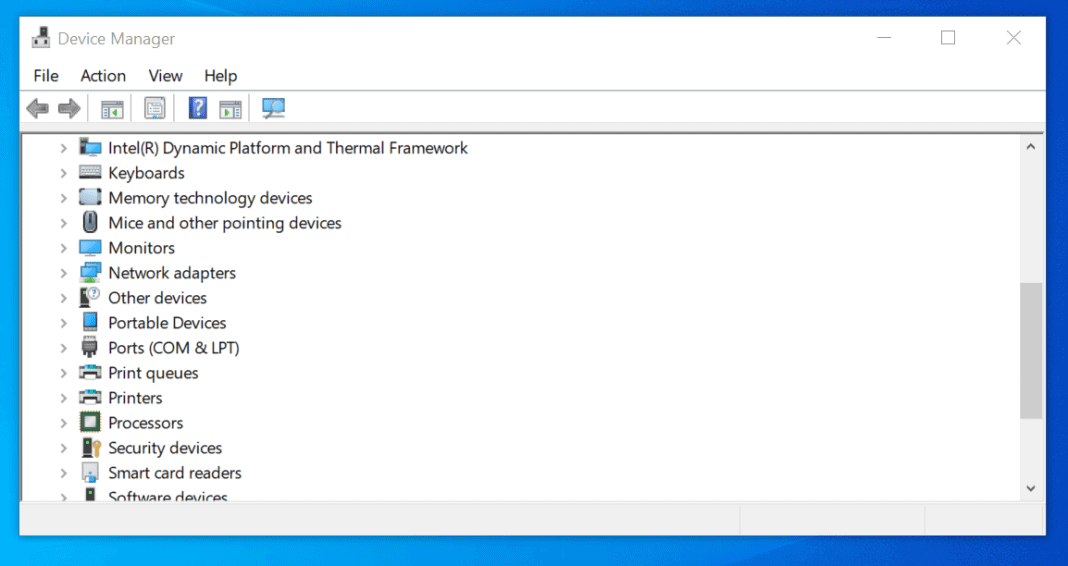
Task: Expand the Keyboards node
Action: click(x=63, y=173)
